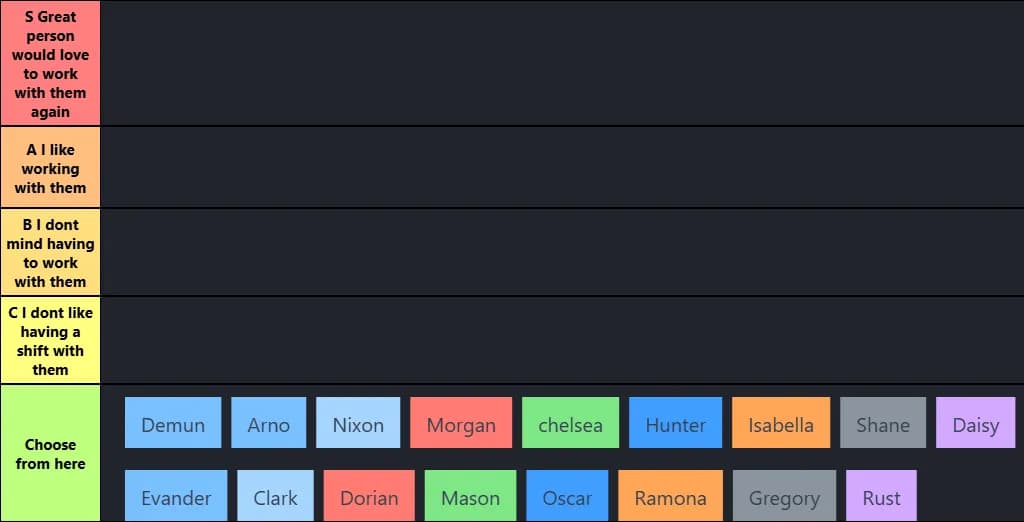Click the "A I like working with them" label
Viewport: 1024px width, 522px height.
click(50, 168)
